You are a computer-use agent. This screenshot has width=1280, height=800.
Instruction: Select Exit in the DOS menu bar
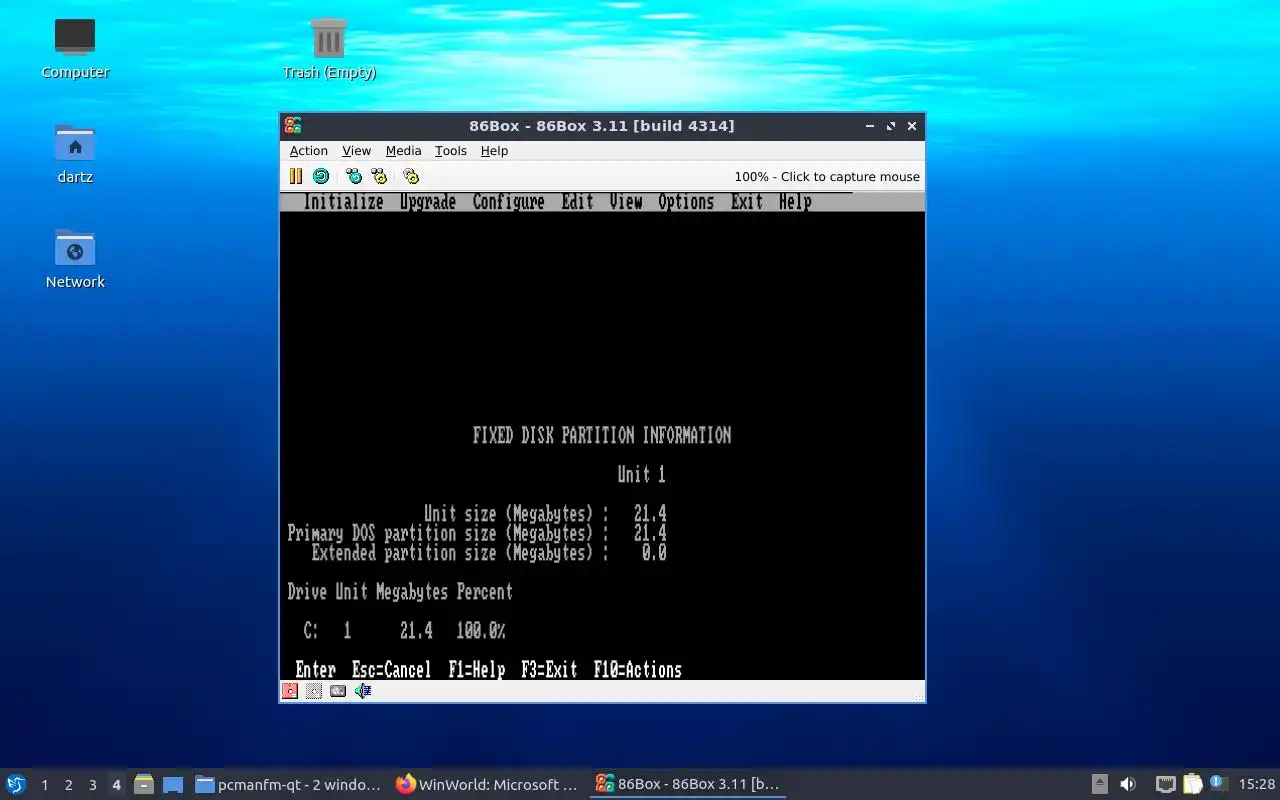(x=746, y=202)
